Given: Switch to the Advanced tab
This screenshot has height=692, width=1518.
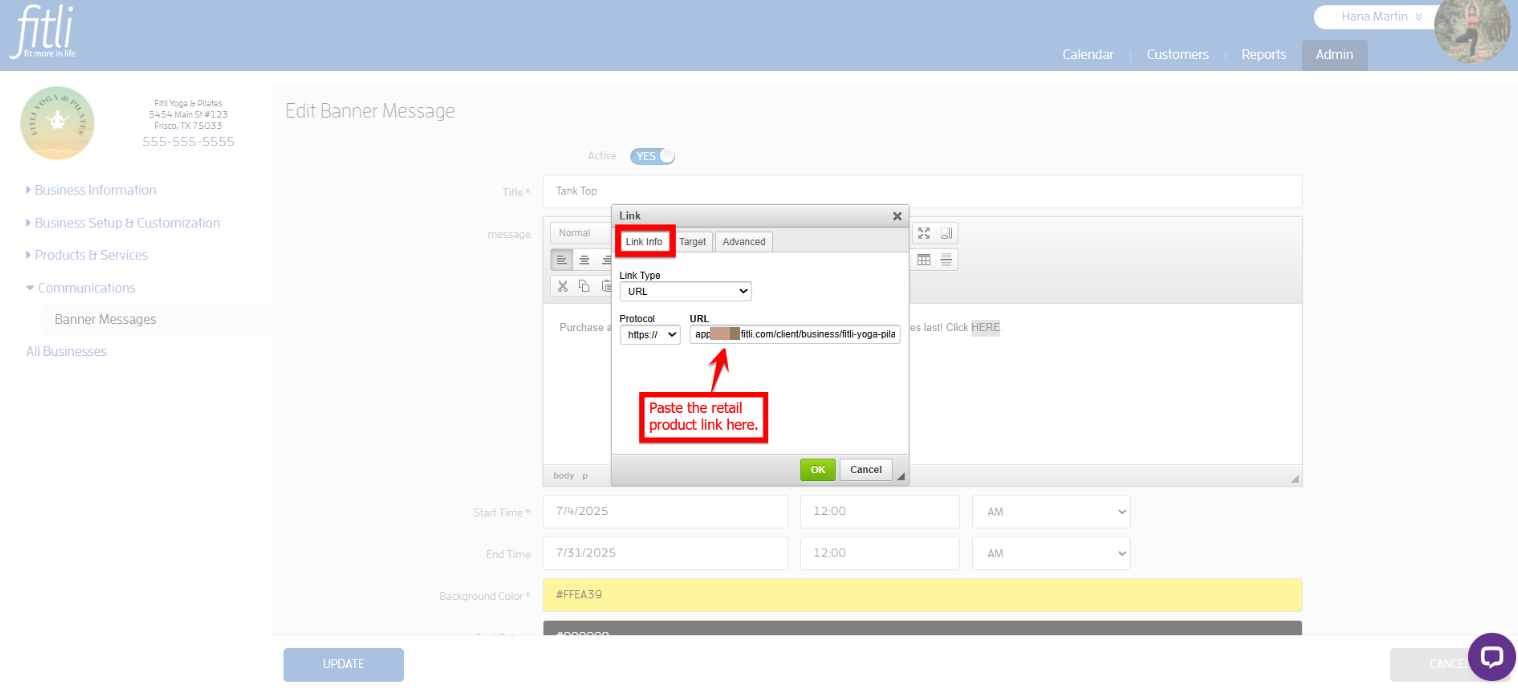Looking at the screenshot, I should (744, 241).
